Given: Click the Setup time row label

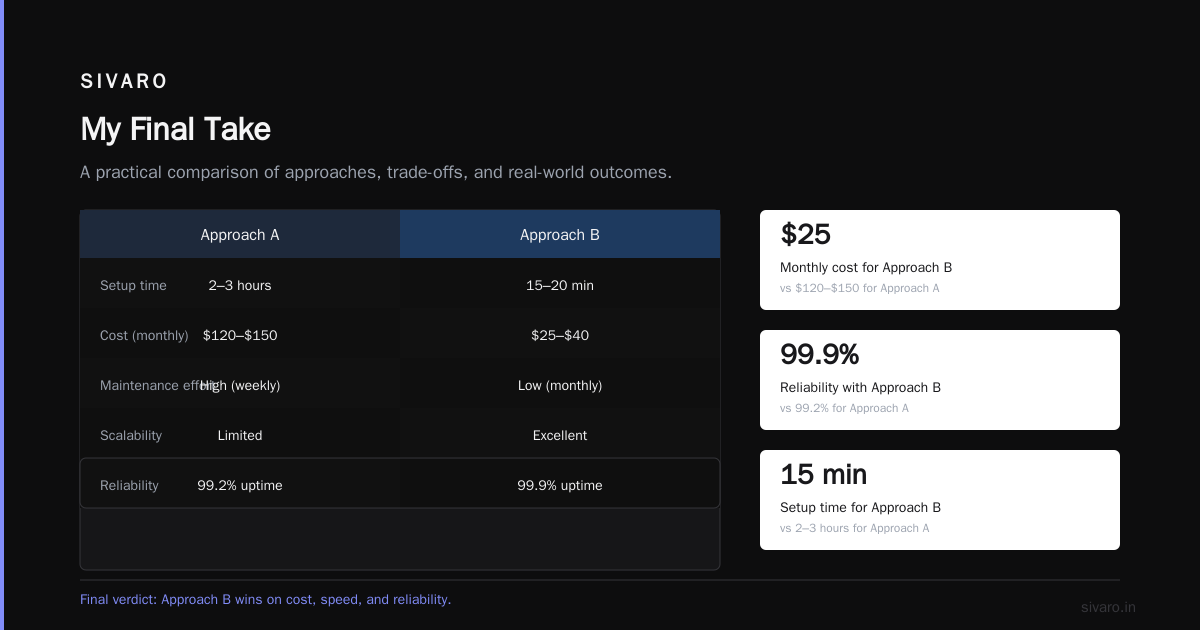Looking at the screenshot, I should tap(133, 285).
